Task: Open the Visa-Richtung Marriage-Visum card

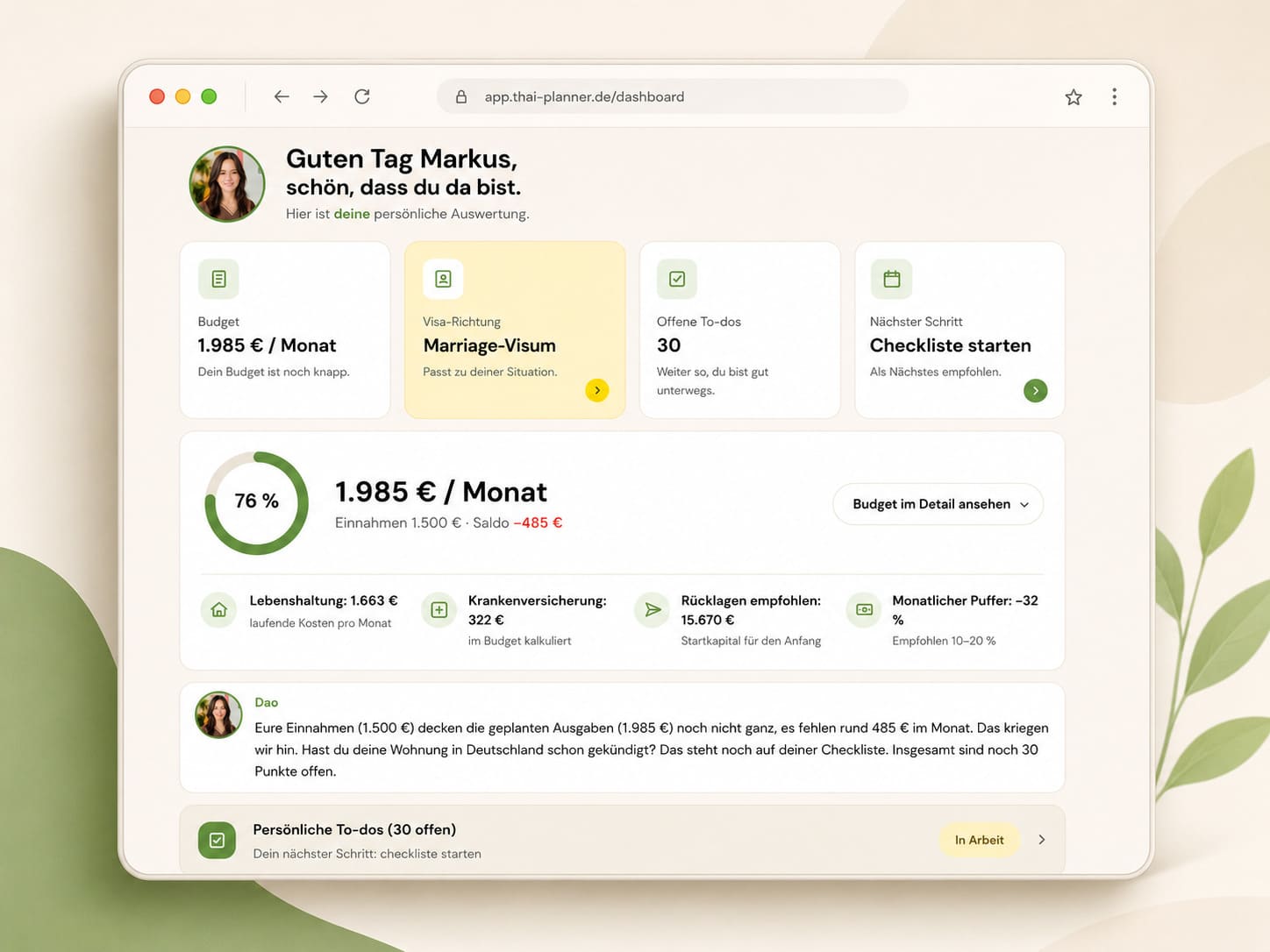Action: 515,330
